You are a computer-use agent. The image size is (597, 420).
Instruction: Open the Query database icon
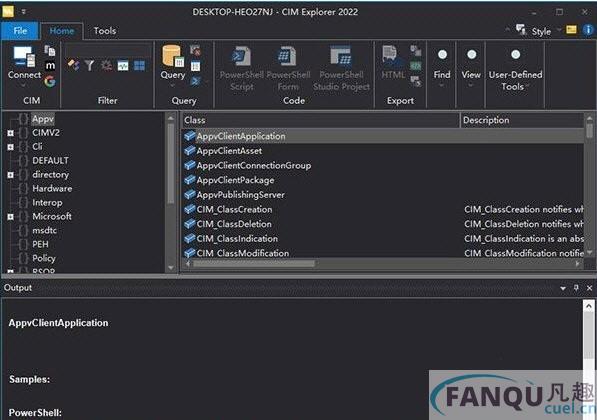172,56
